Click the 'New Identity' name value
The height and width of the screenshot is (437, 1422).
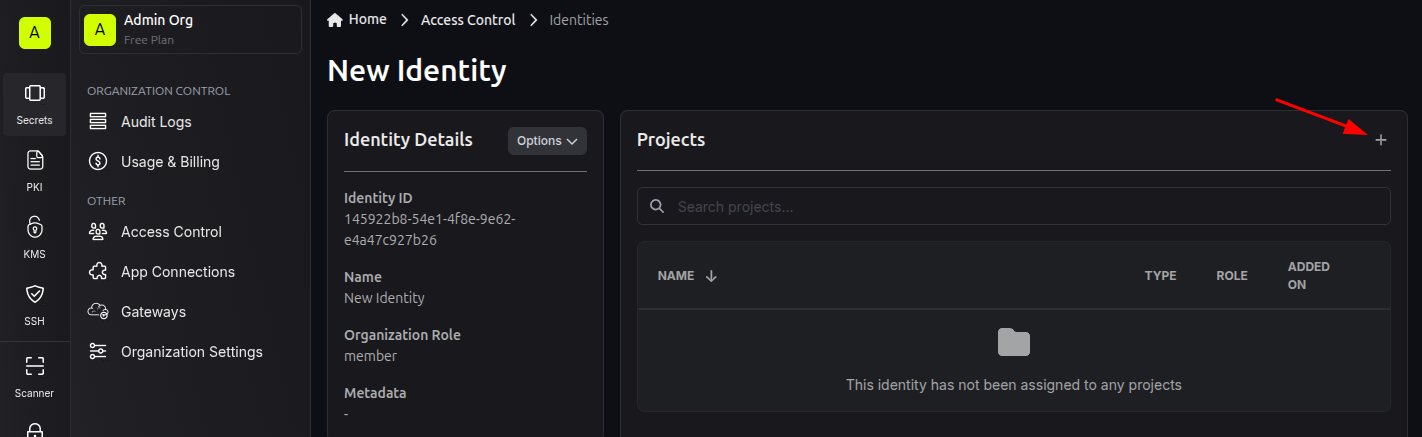tap(384, 298)
